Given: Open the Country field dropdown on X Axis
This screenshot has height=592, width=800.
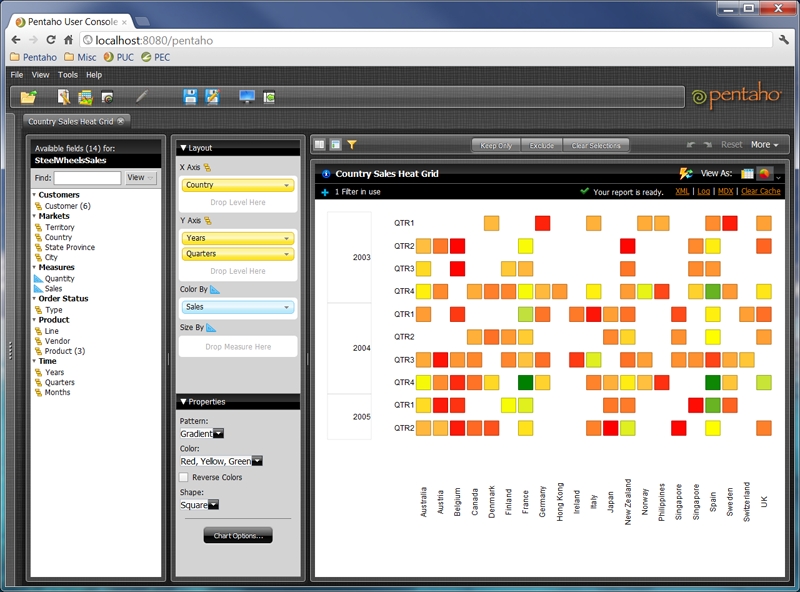Looking at the screenshot, I should [286, 185].
